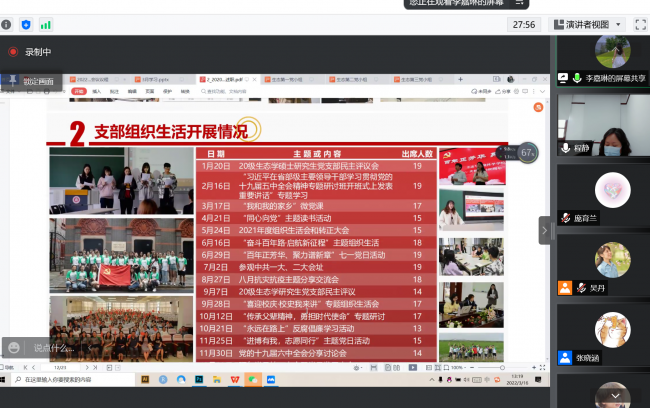Switch to the 2_2020 PDF tab
Viewport: 650px width, 408px height.
pyautogui.click(x=223, y=78)
